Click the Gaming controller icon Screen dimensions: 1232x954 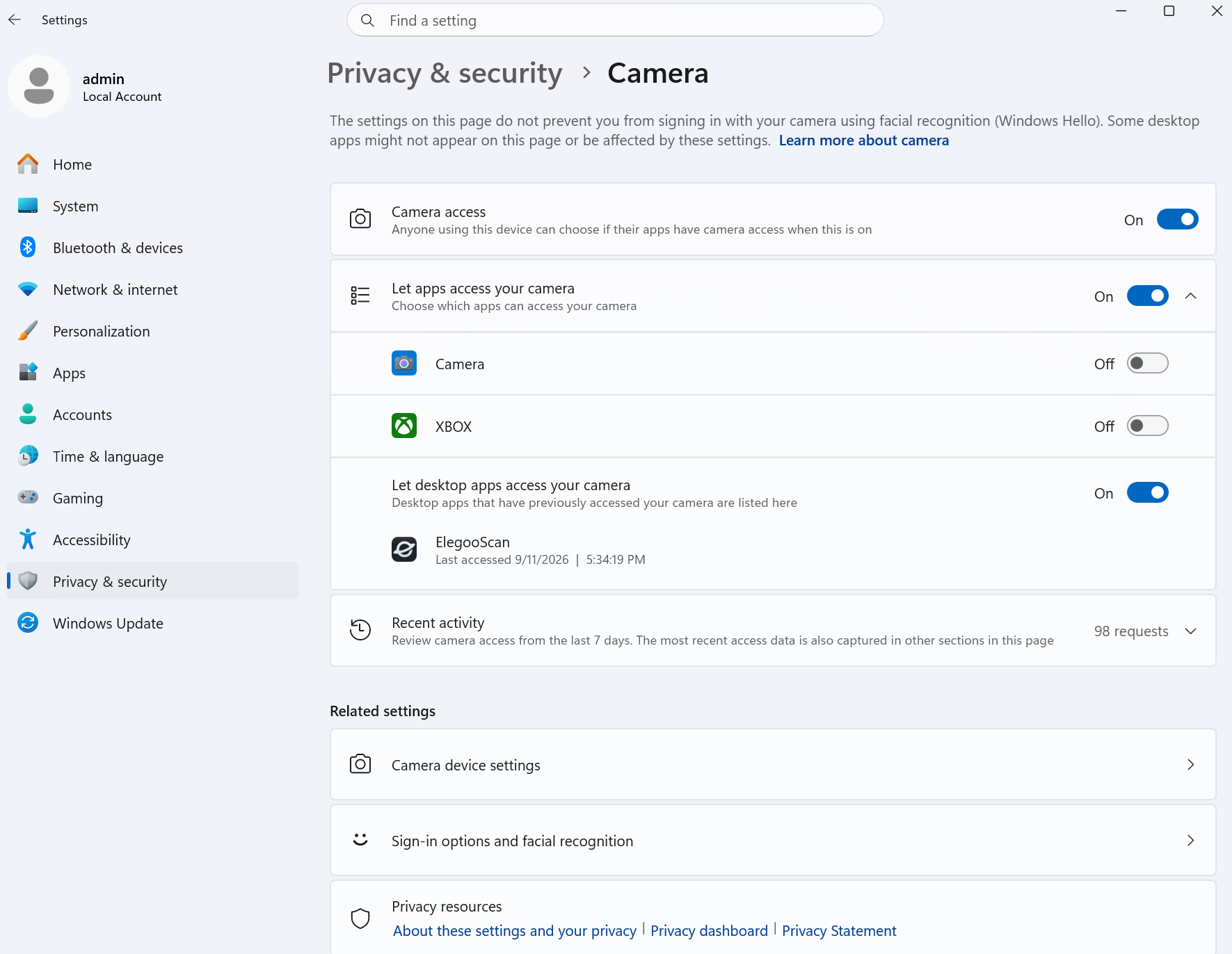[28, 498]
